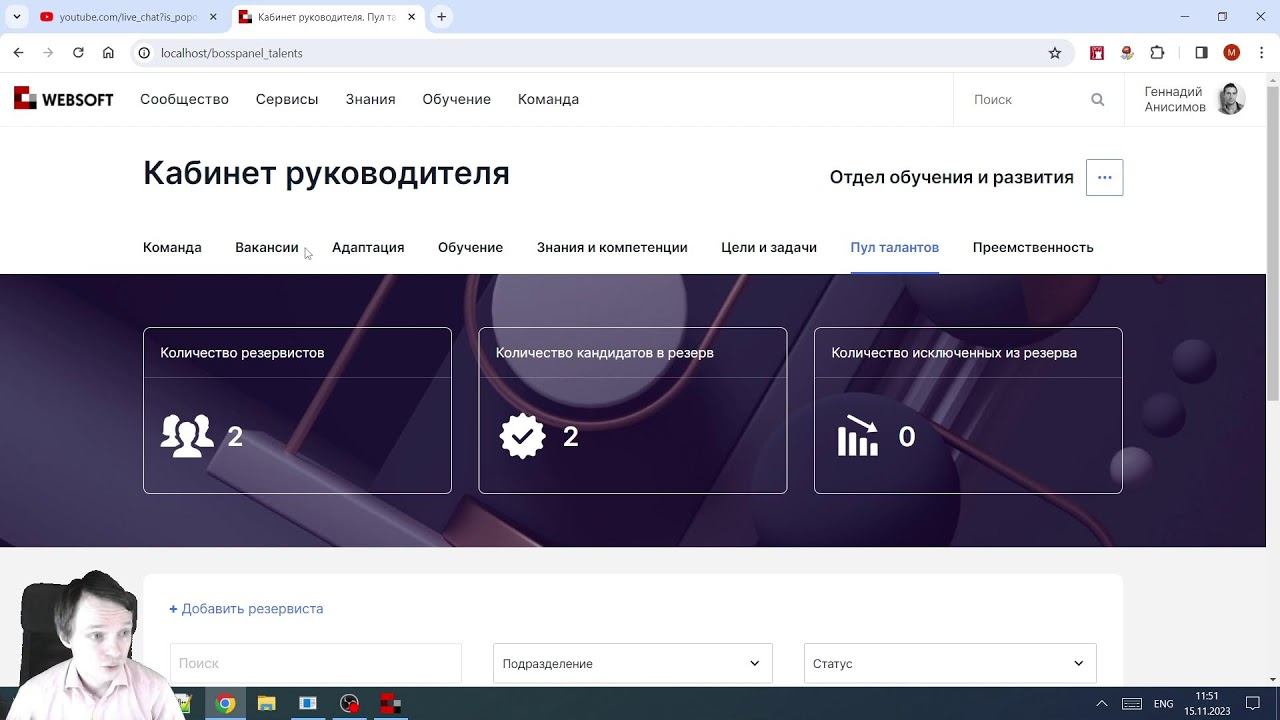Image resolution: width=1280 pixels, height=720 pixels.
Task: View site information icon in address bar
Action: [144, 53]
